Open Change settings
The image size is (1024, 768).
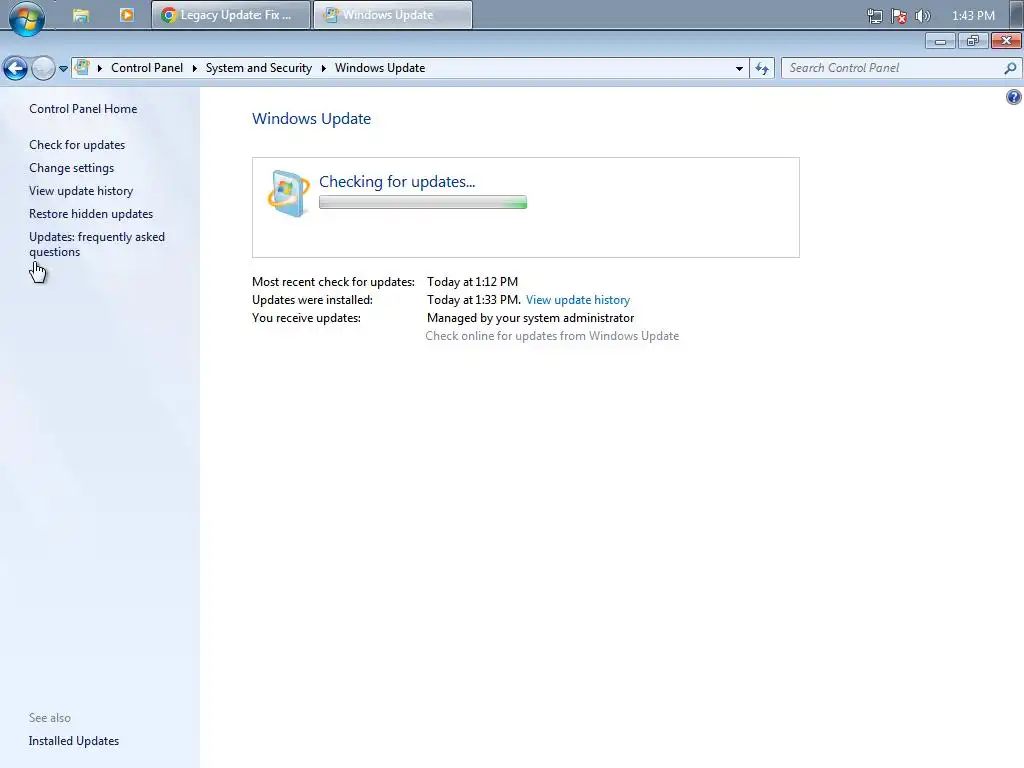pos(71,168)
